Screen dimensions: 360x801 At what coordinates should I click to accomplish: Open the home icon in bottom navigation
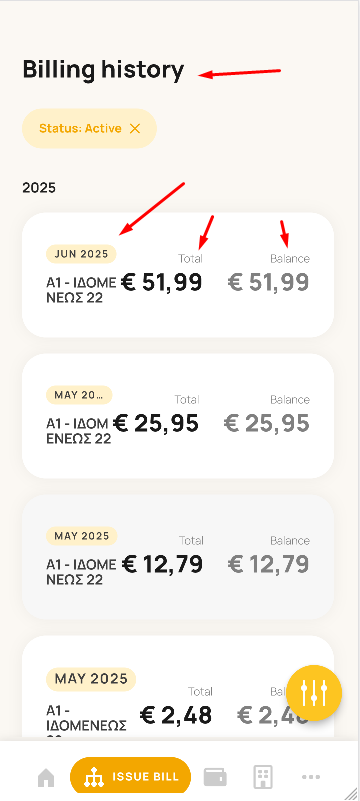tap(46, 778)
